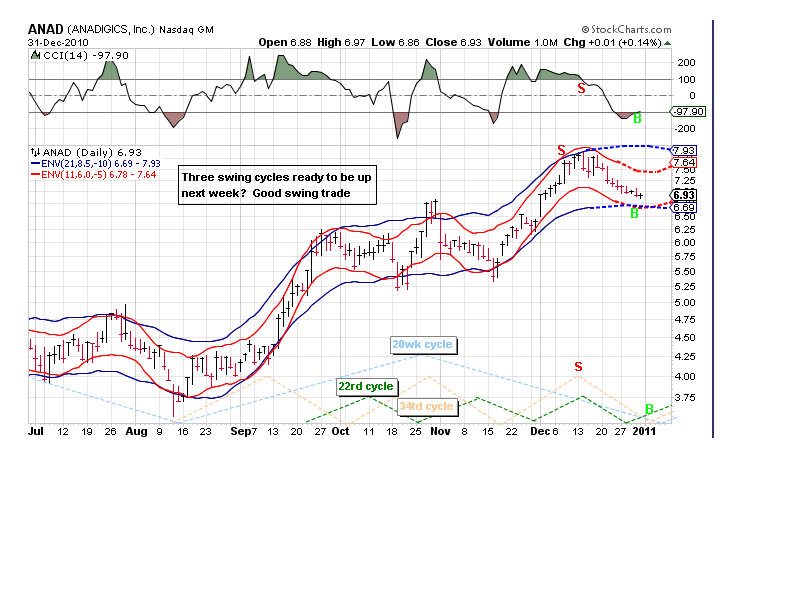This screenshot has width=800, height=600.
Task: Click the Chg +0.01 (+0.14%) value
Action: point(612,42)
